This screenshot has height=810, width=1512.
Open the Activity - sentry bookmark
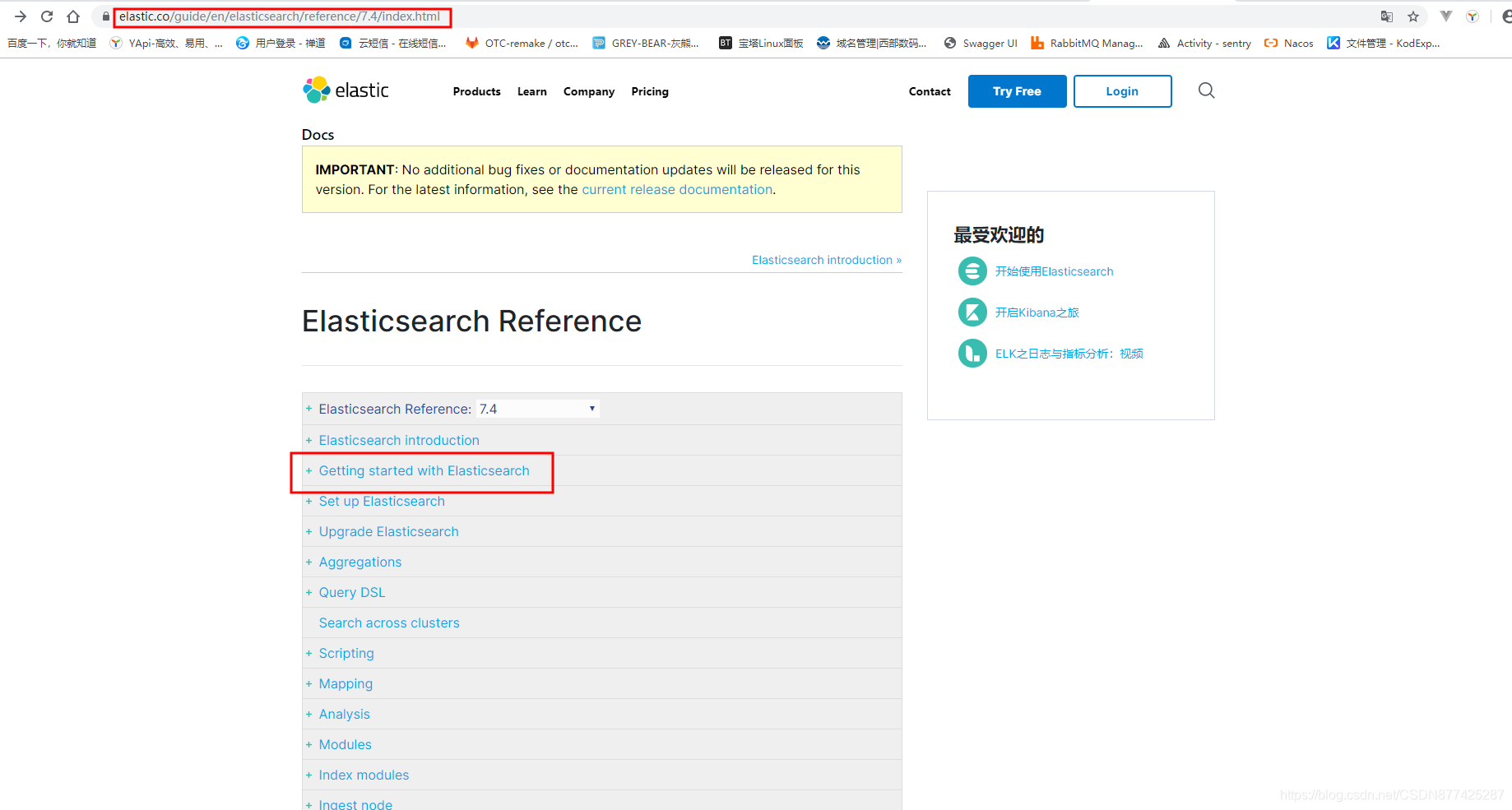1204,43
